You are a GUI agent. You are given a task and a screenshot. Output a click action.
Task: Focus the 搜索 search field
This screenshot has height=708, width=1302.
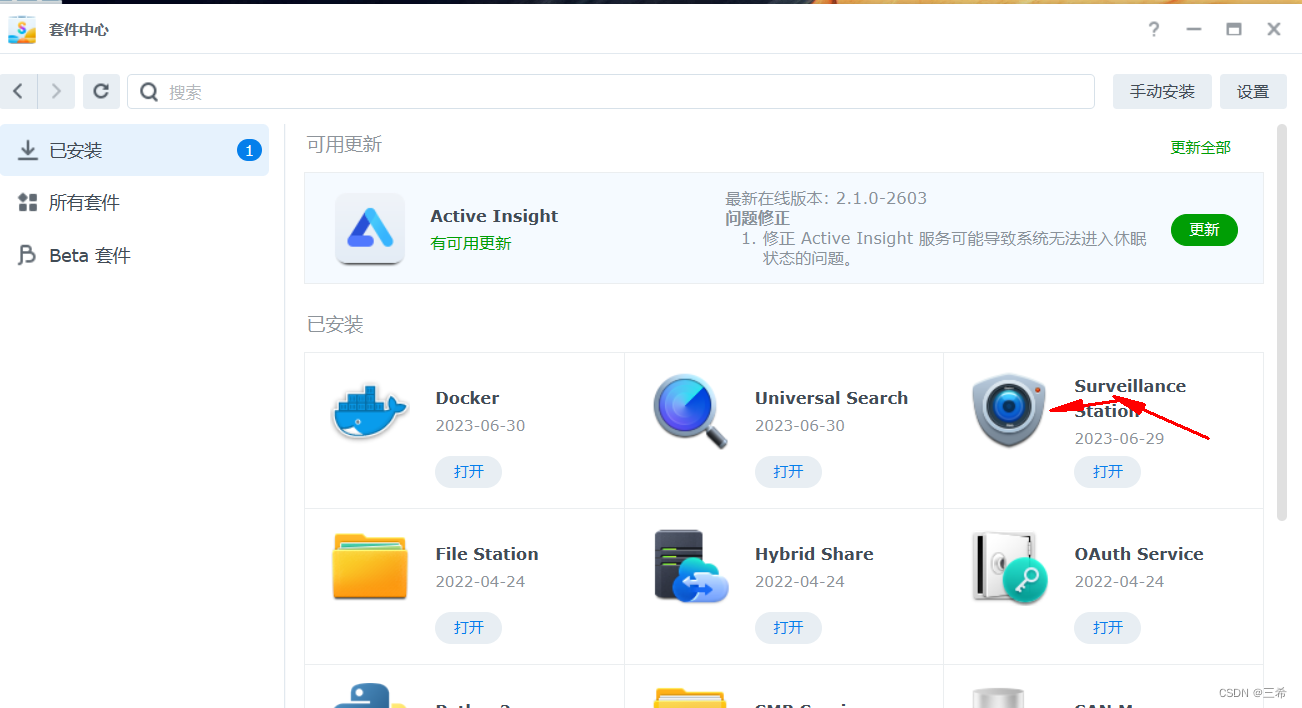tap(611, 91)
